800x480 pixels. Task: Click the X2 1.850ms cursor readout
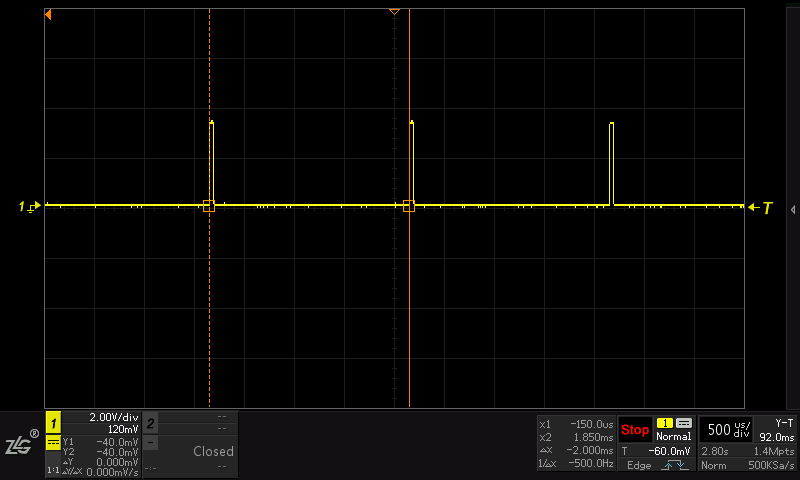click(x=576, y=438)
